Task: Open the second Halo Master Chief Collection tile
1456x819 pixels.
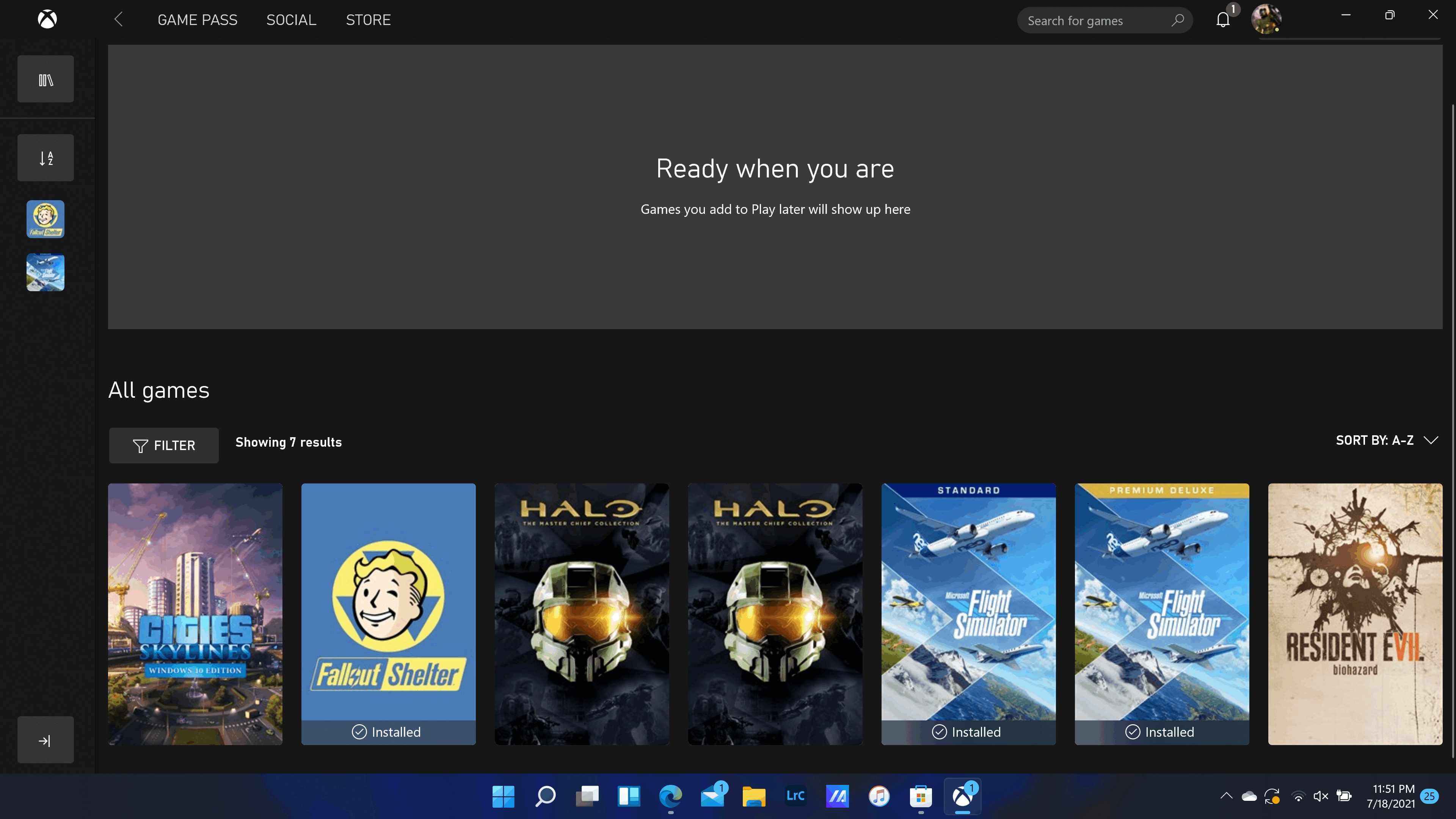Action: pyautogui.click(x=775, y=614)
